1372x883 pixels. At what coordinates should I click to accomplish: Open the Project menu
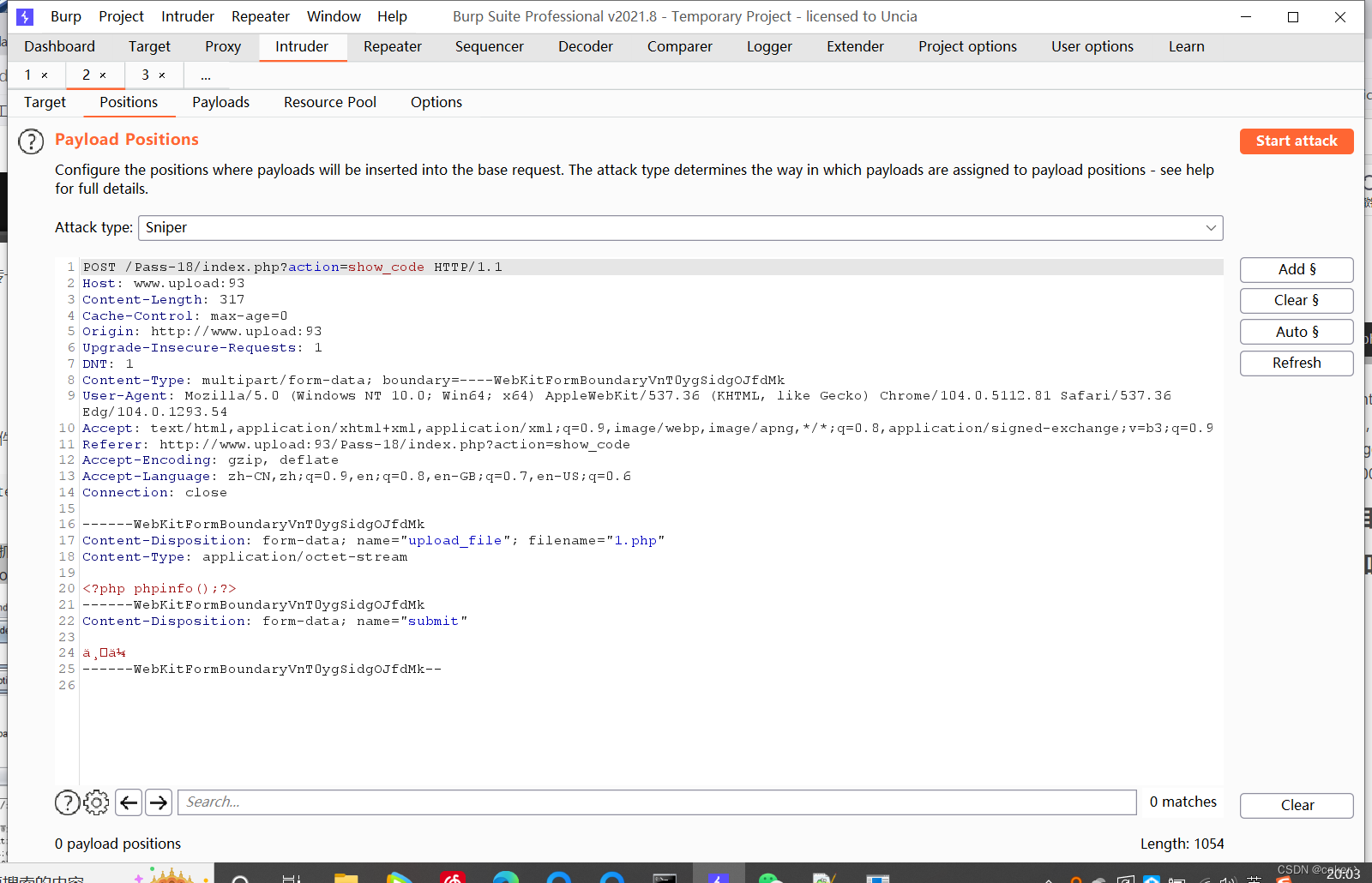click(x=121, y=16)
